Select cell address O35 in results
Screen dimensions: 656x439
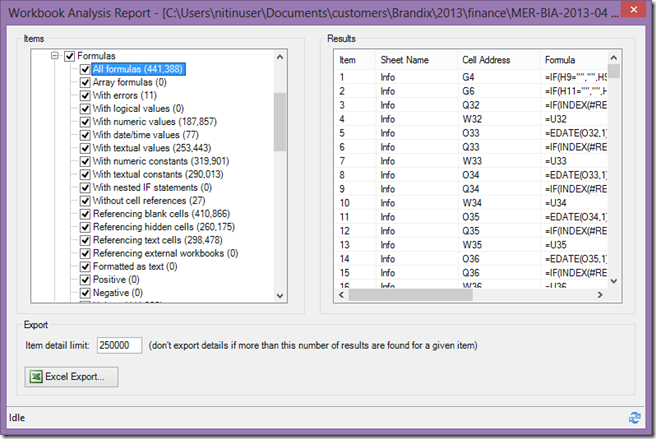point(471,217)
